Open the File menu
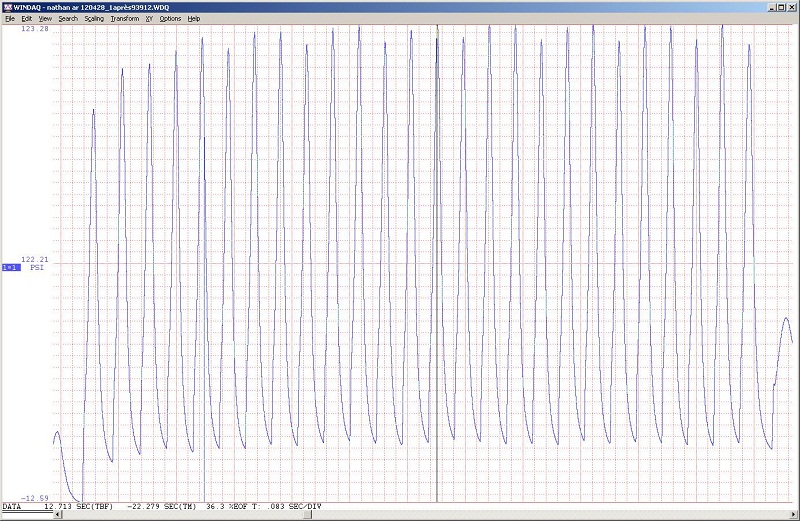The image size is (800, 521). pos(9,18)
